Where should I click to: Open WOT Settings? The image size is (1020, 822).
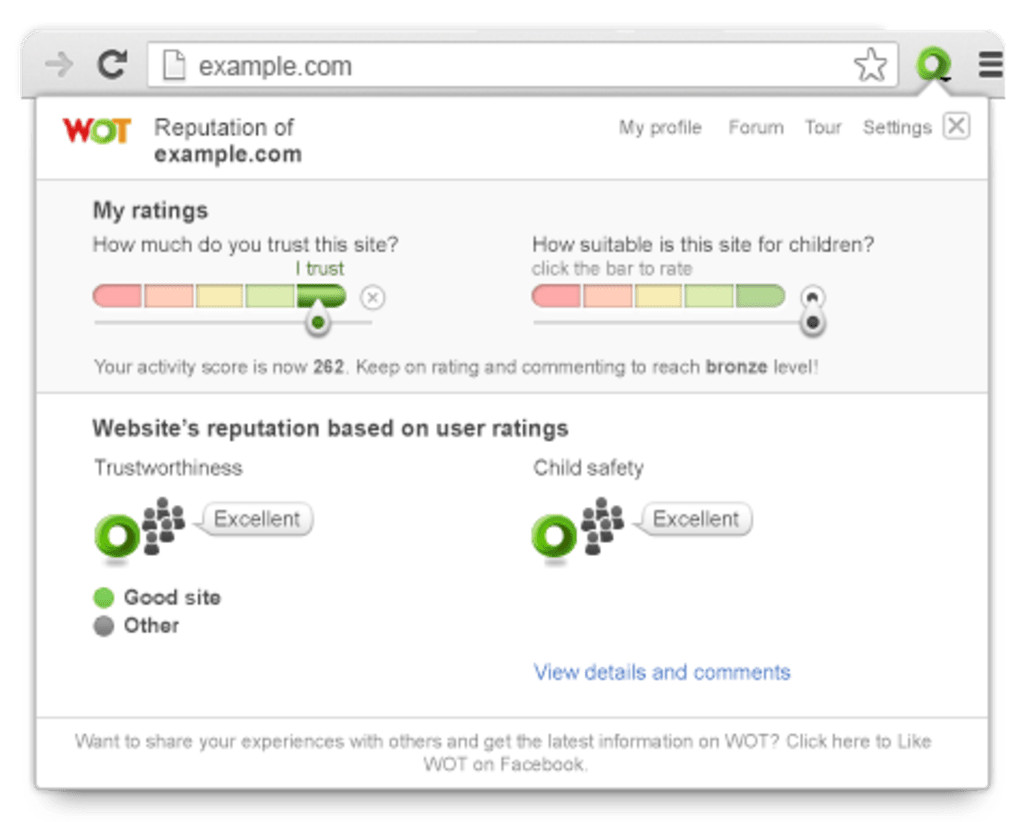(896, 128)
